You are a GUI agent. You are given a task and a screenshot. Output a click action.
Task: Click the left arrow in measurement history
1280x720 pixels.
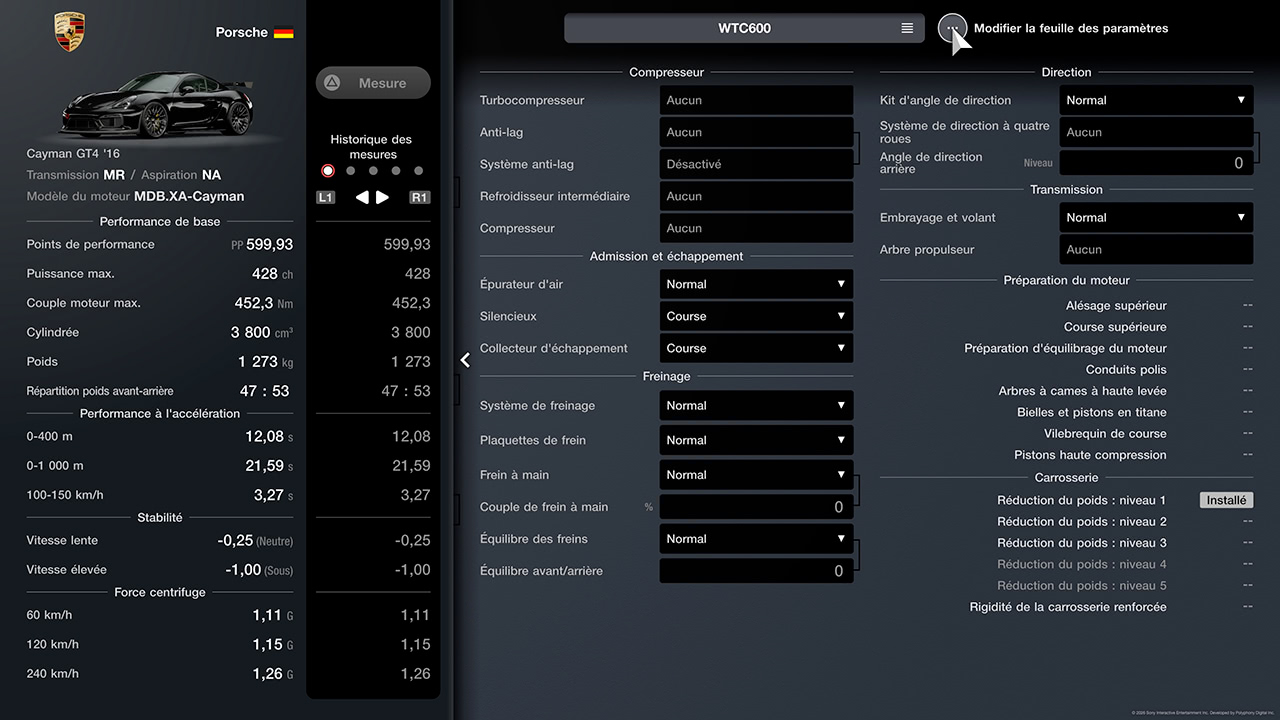362,197
